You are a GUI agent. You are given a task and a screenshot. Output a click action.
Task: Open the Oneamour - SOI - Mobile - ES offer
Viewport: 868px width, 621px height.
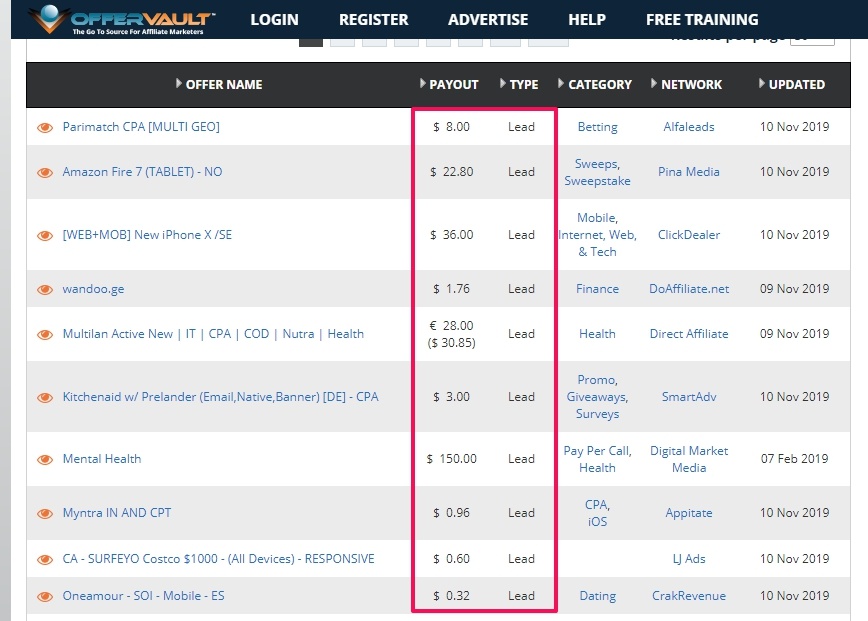[143, 596]
